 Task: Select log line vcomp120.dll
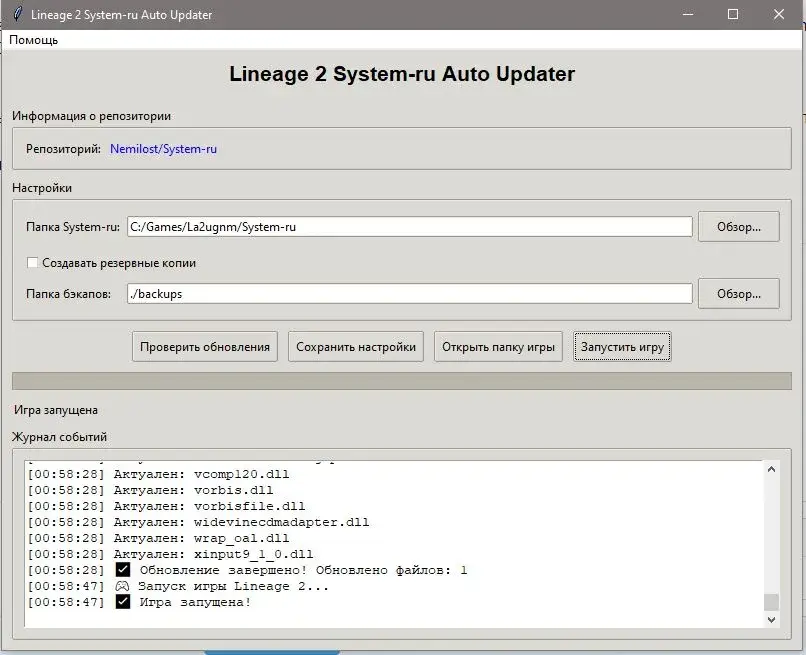click(158, 474)
